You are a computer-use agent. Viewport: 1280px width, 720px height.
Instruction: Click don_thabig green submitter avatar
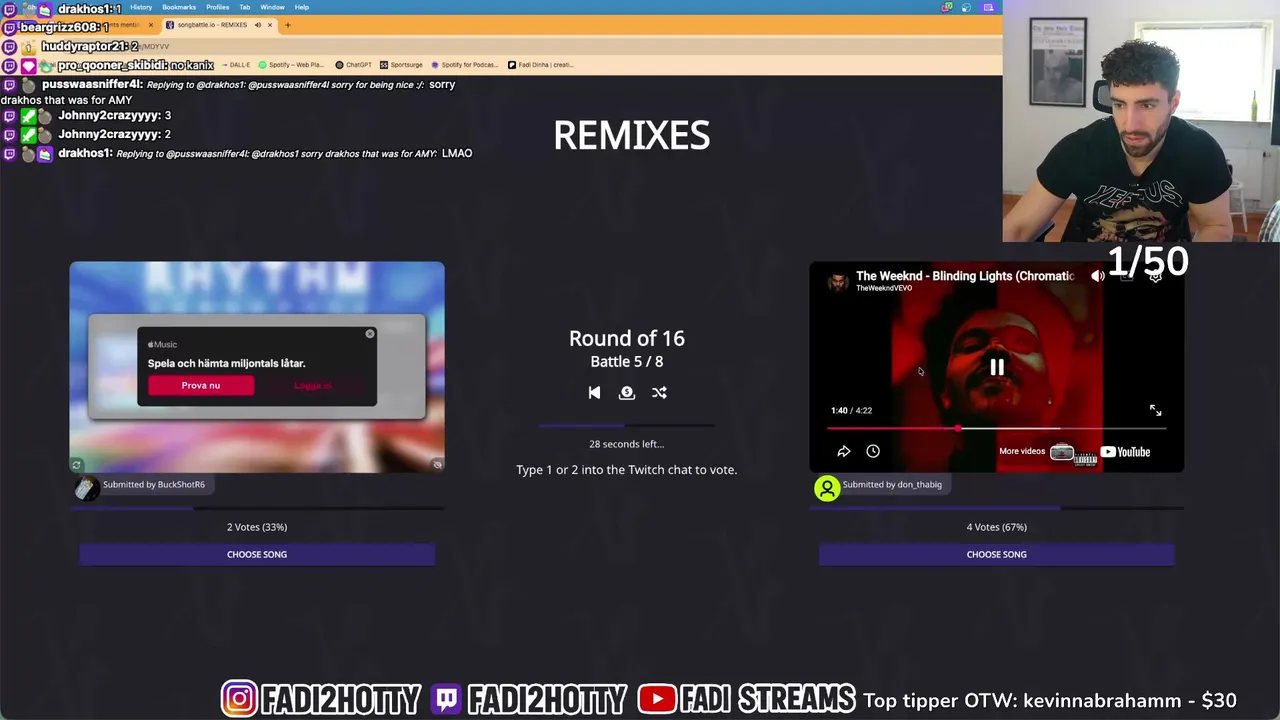(827, 487)
